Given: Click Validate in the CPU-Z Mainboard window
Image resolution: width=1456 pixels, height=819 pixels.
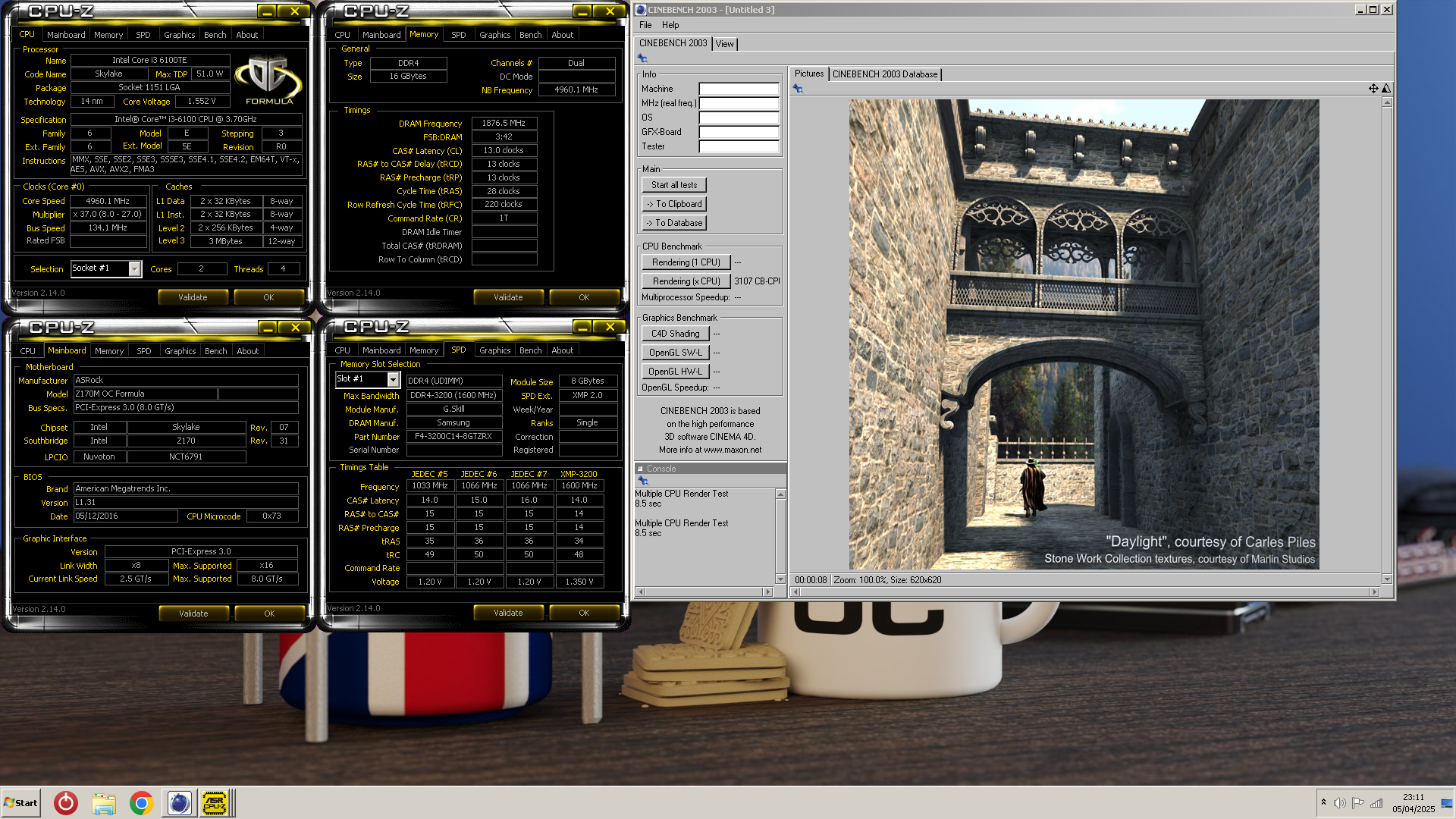Looking at the screenshot, I should [x=193, y=613].
